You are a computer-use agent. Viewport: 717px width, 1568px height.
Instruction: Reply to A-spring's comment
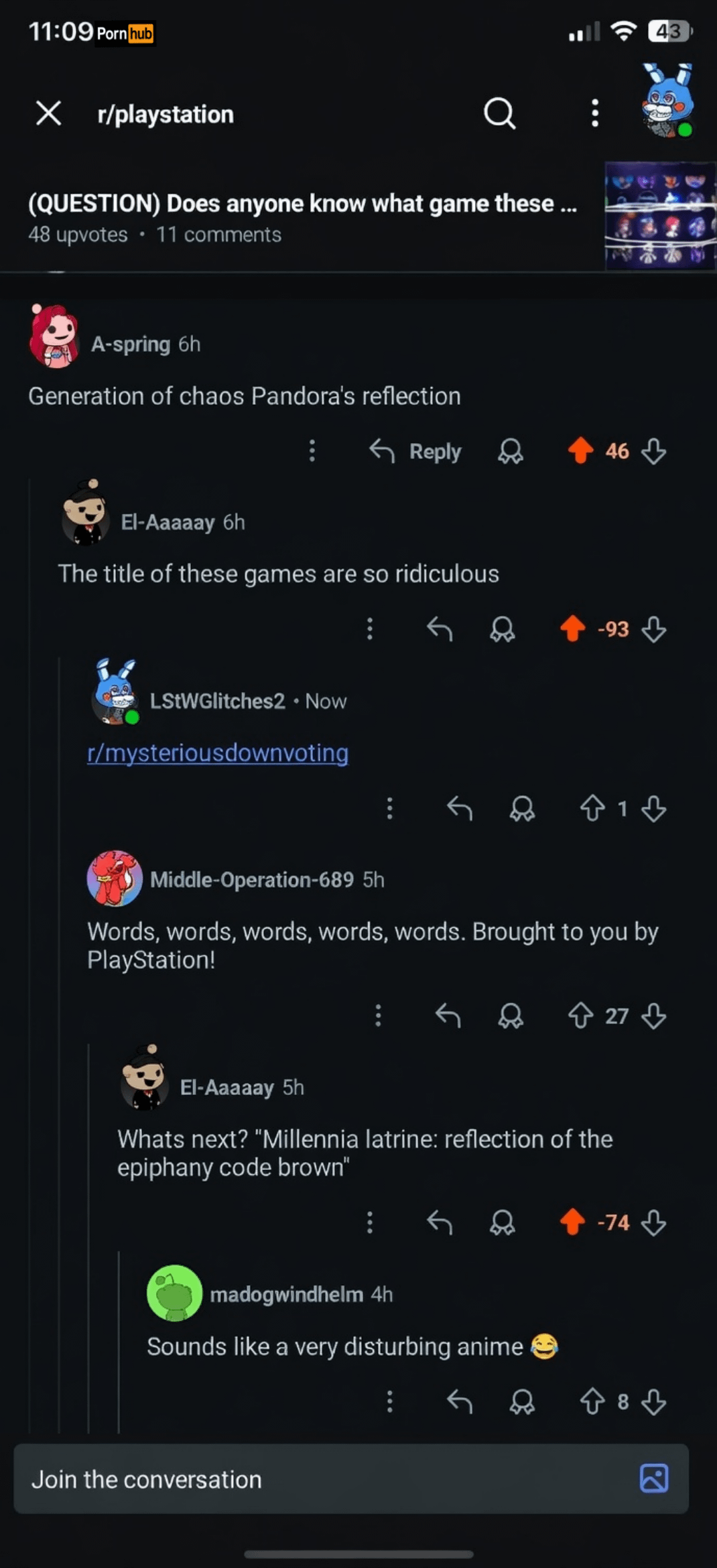416,451
